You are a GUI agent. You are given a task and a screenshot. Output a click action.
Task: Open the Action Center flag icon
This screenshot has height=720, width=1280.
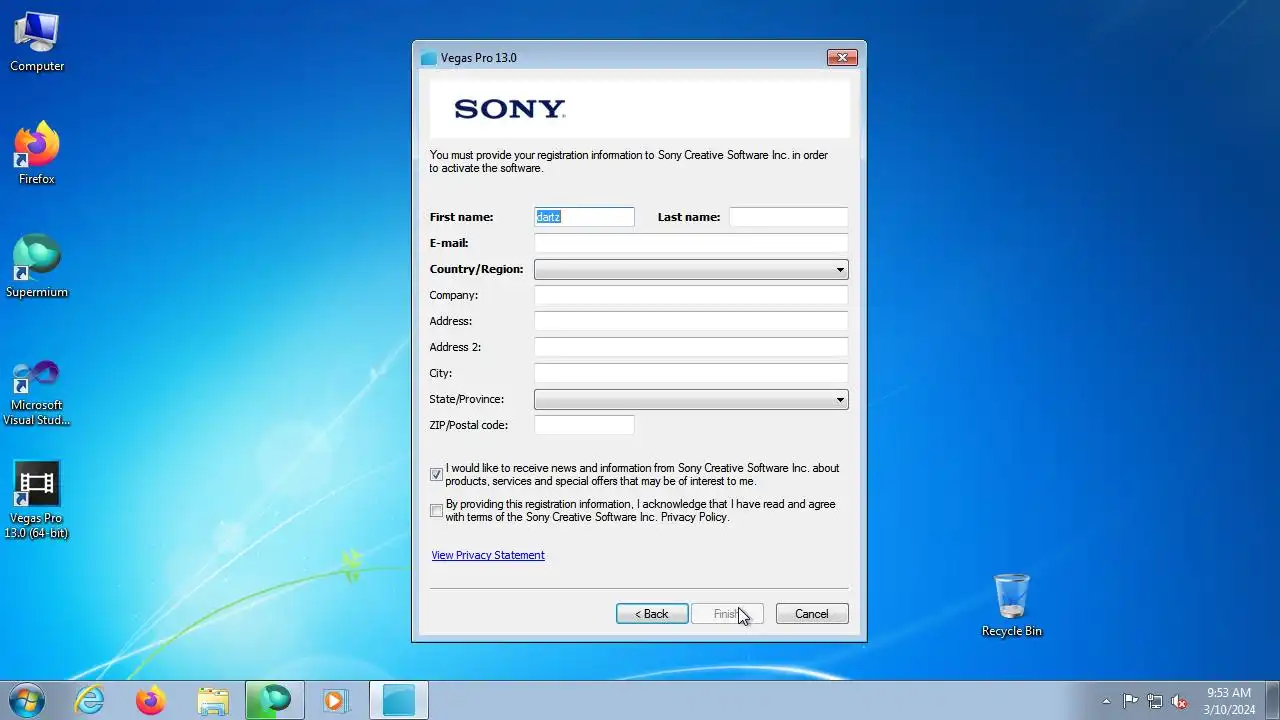click(1130, 701)
